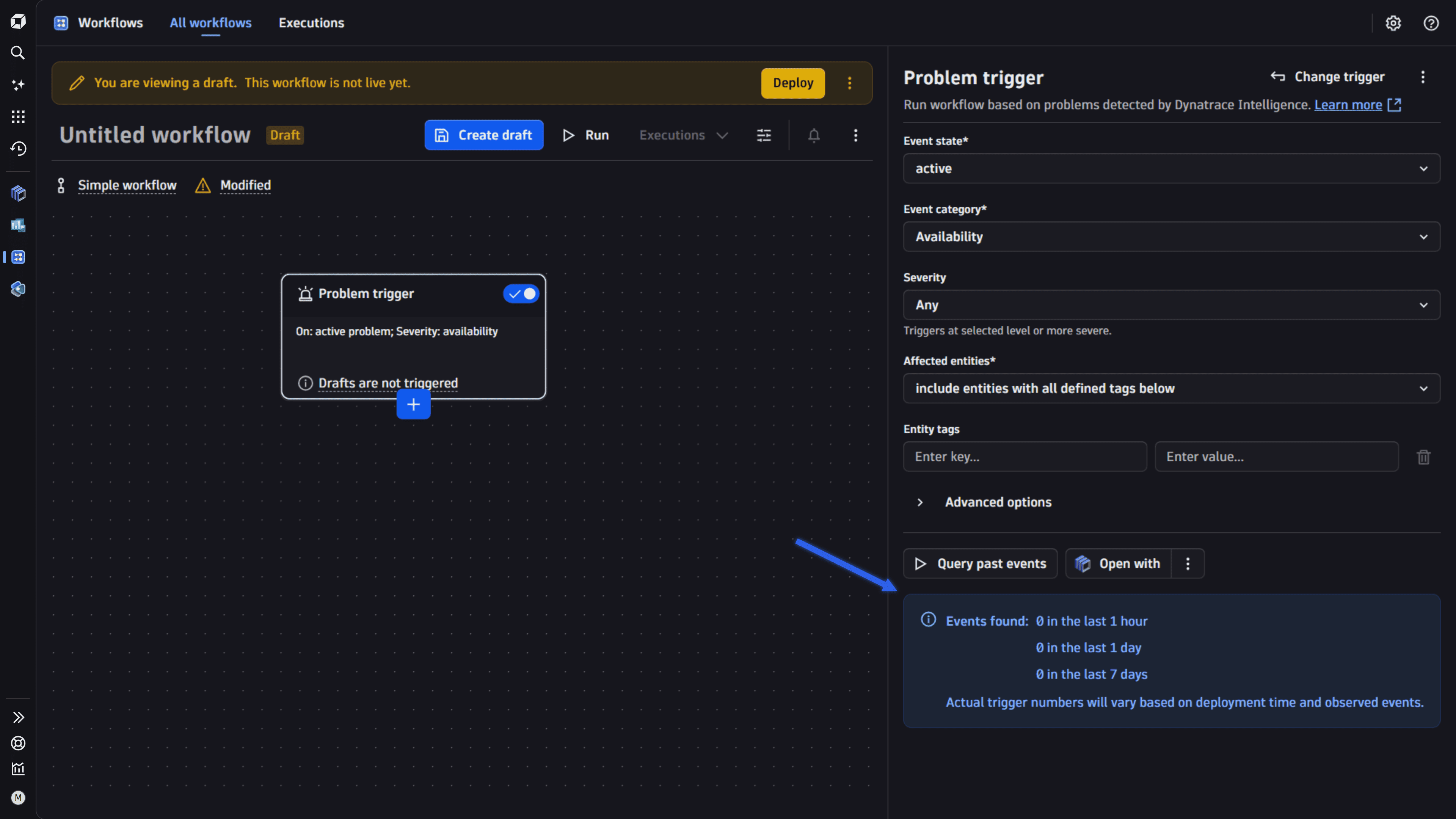Open the Event category dropdown
Image resolution: width=1456 pixels, height=819 pixels.
pos(1172,237)
